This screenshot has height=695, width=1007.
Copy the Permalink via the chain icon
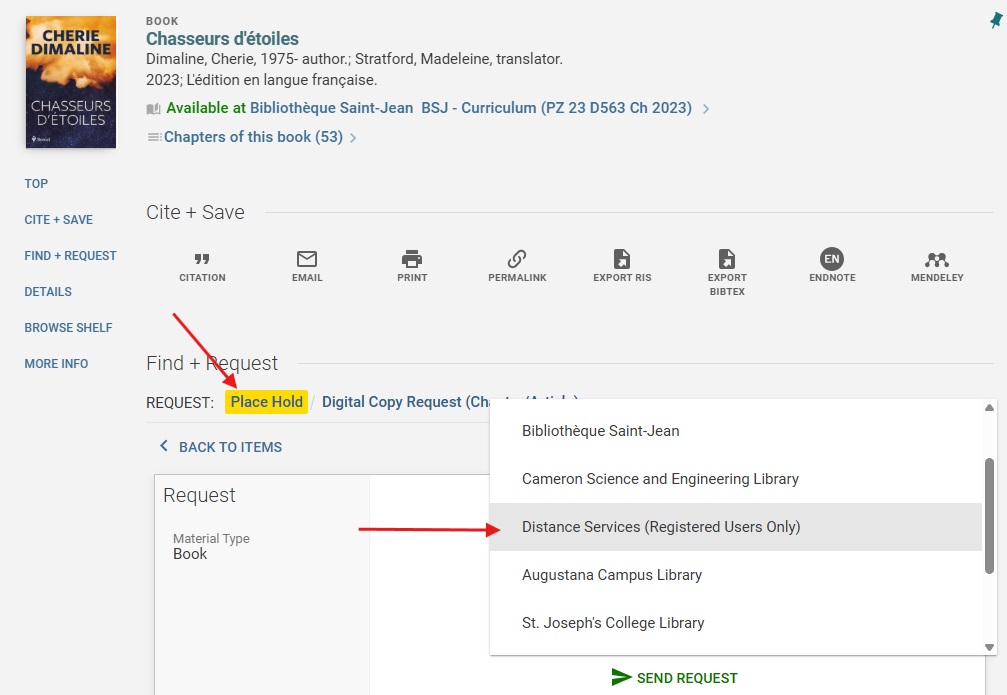(x=517, y=260)
